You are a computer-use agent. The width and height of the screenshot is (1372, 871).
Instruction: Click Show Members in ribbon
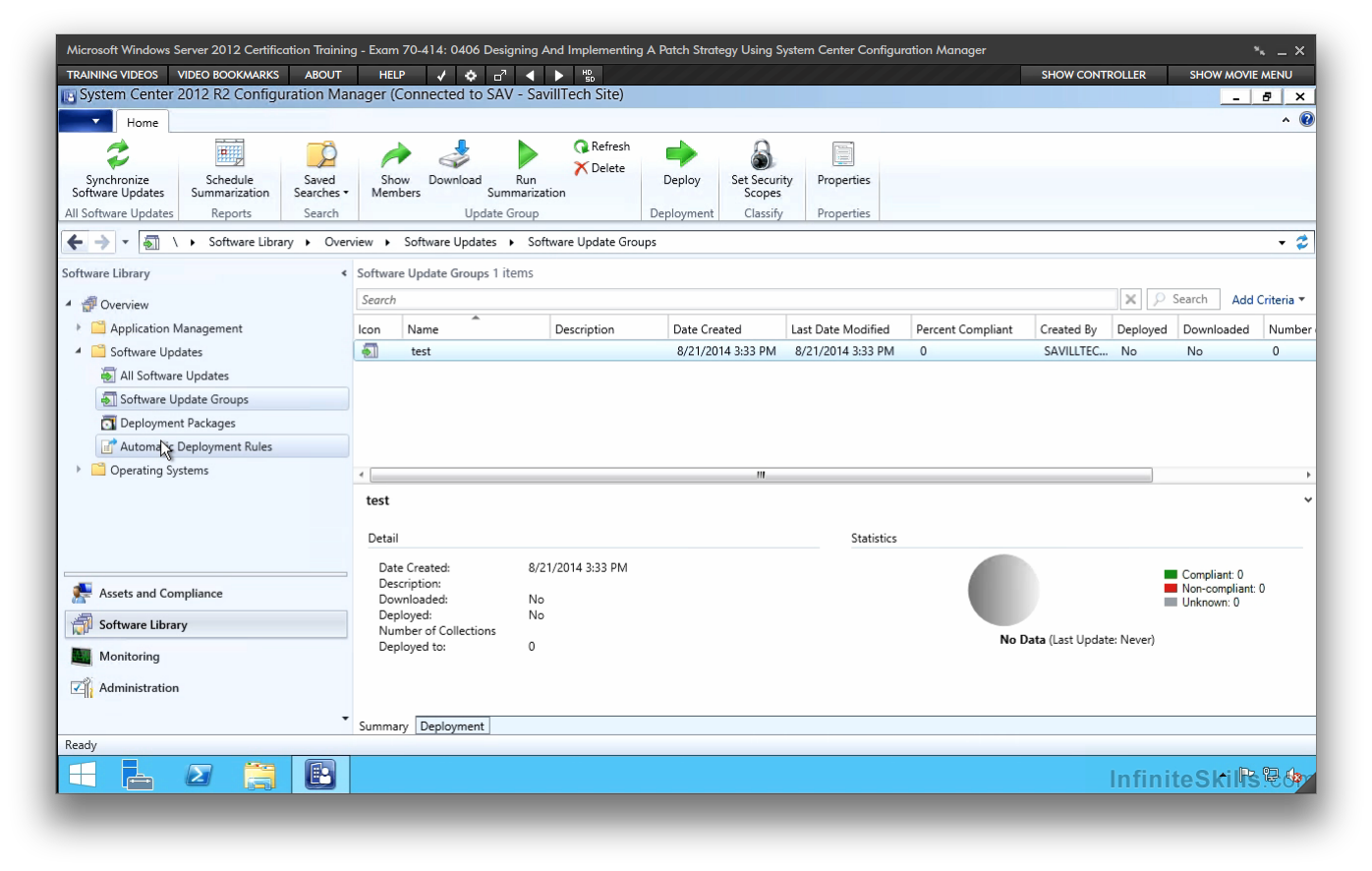(x=395, y=168)
